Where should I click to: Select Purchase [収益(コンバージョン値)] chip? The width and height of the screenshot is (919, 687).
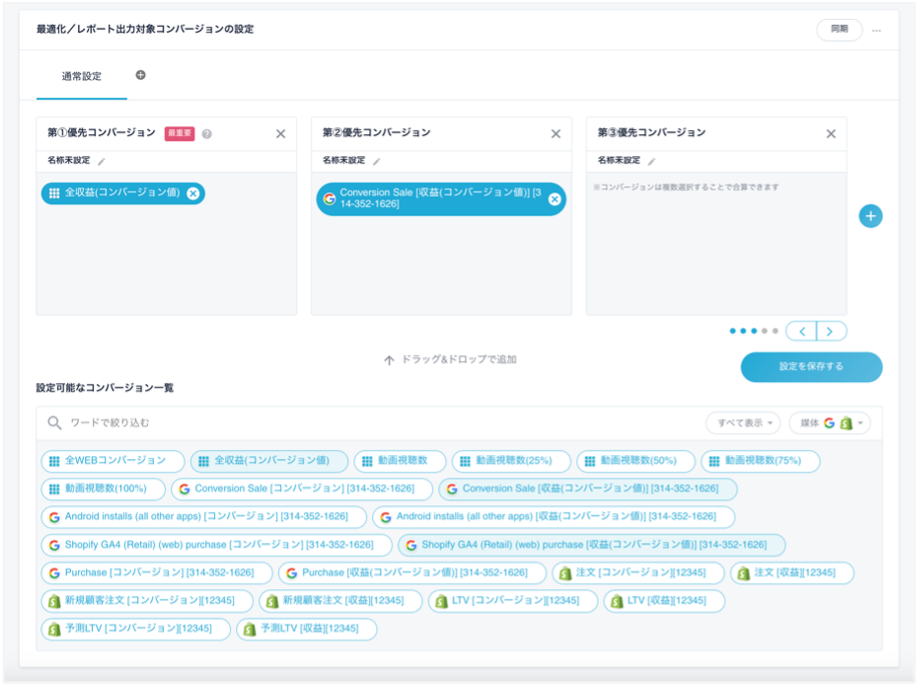[412, 573]
